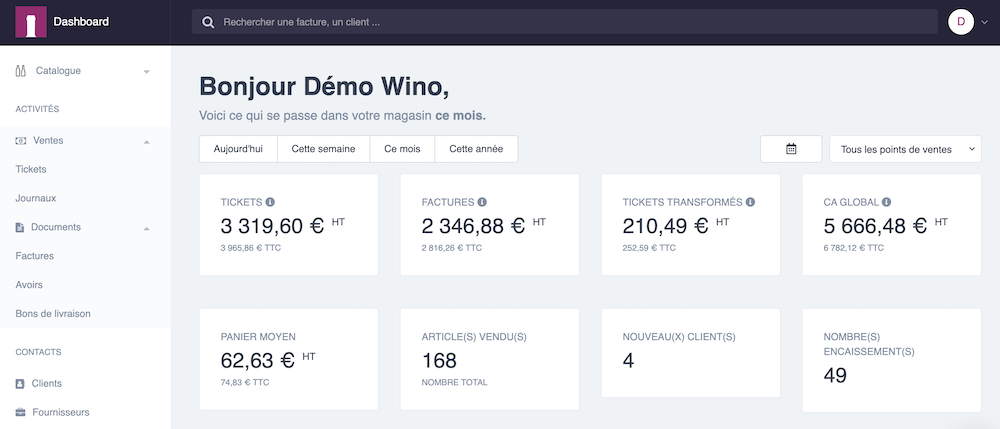Open Tous les points de ventes dropdown
1000x429 pixels.
click(905, 149)
